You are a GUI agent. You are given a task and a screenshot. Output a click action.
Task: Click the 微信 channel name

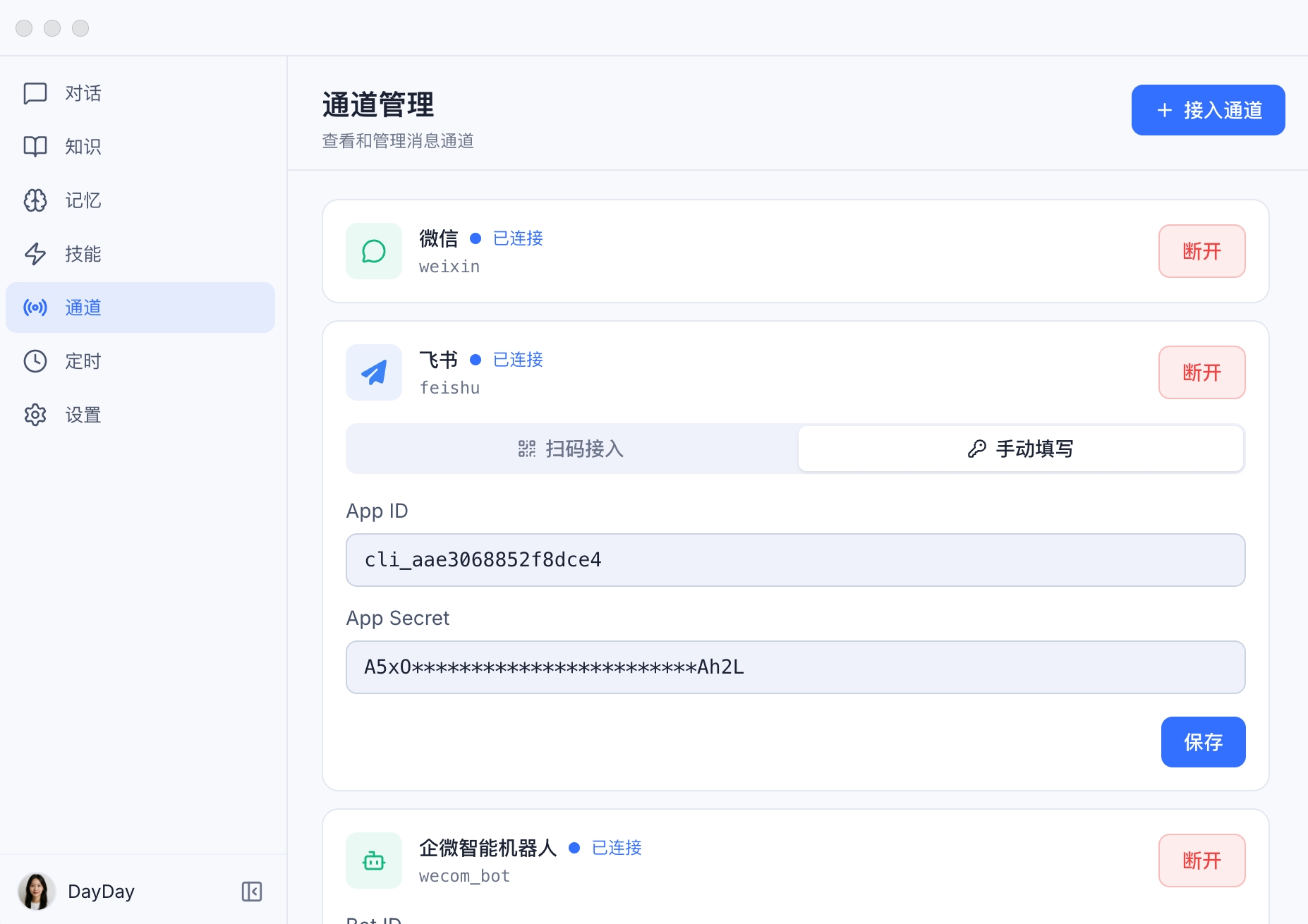point(439,238)
